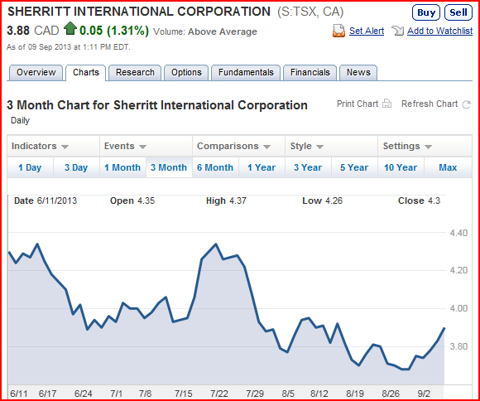This screenshot has width=480, height=401.
Task: Click the Buy button
Action: pyautogui.click(x=426, y=13)
